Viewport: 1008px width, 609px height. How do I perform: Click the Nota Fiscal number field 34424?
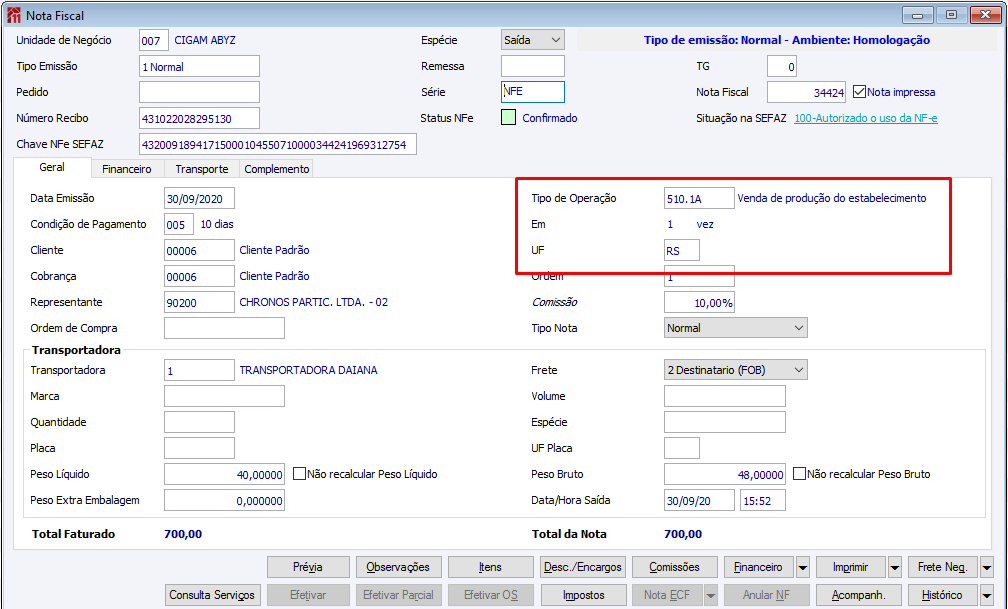pyautogui.click(x=807, y=92)
